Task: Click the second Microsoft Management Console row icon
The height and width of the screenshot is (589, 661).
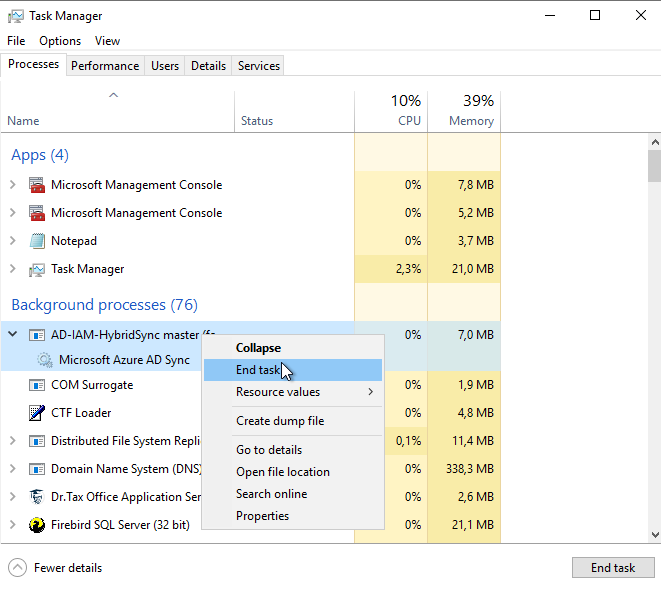Action: [x=37, y=213]
